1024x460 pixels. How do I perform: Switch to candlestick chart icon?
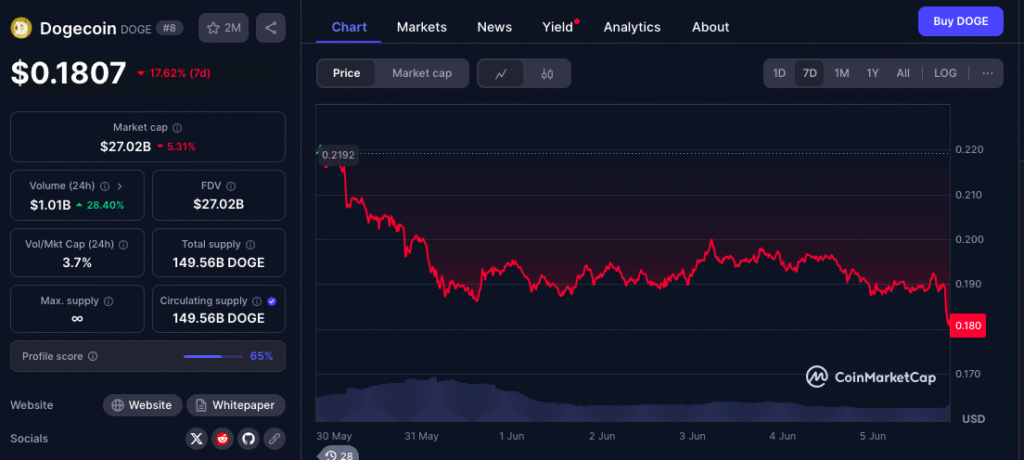547,73
